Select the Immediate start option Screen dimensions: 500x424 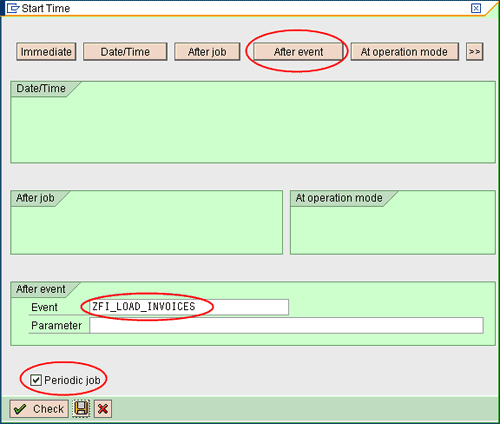pos(46,52)
